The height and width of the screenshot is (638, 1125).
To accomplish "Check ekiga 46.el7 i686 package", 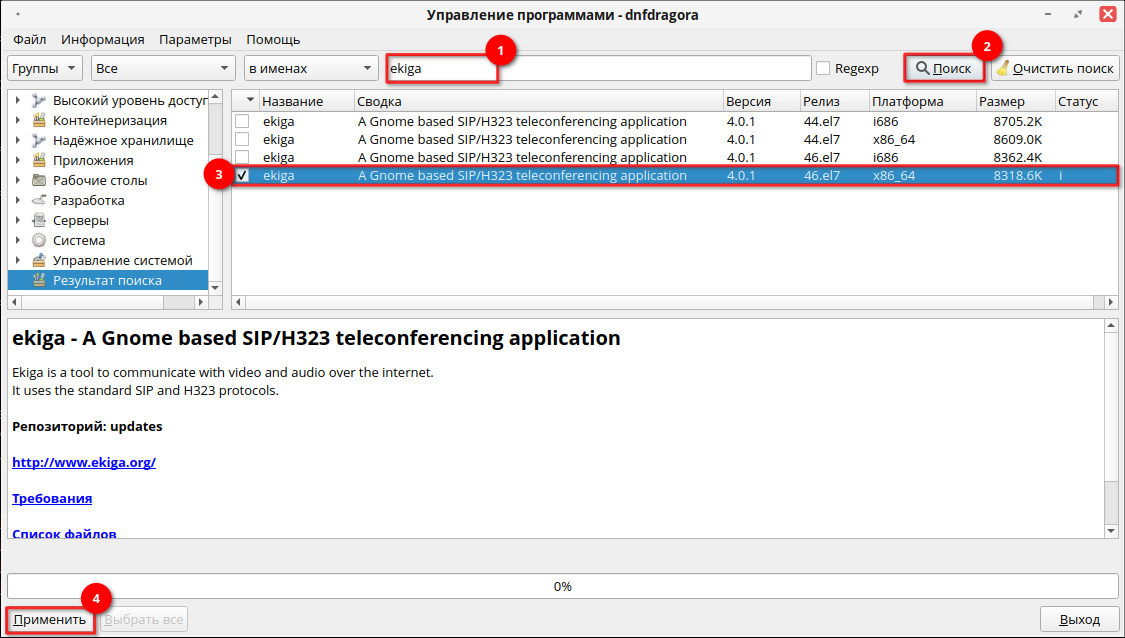I will point(243,157).
